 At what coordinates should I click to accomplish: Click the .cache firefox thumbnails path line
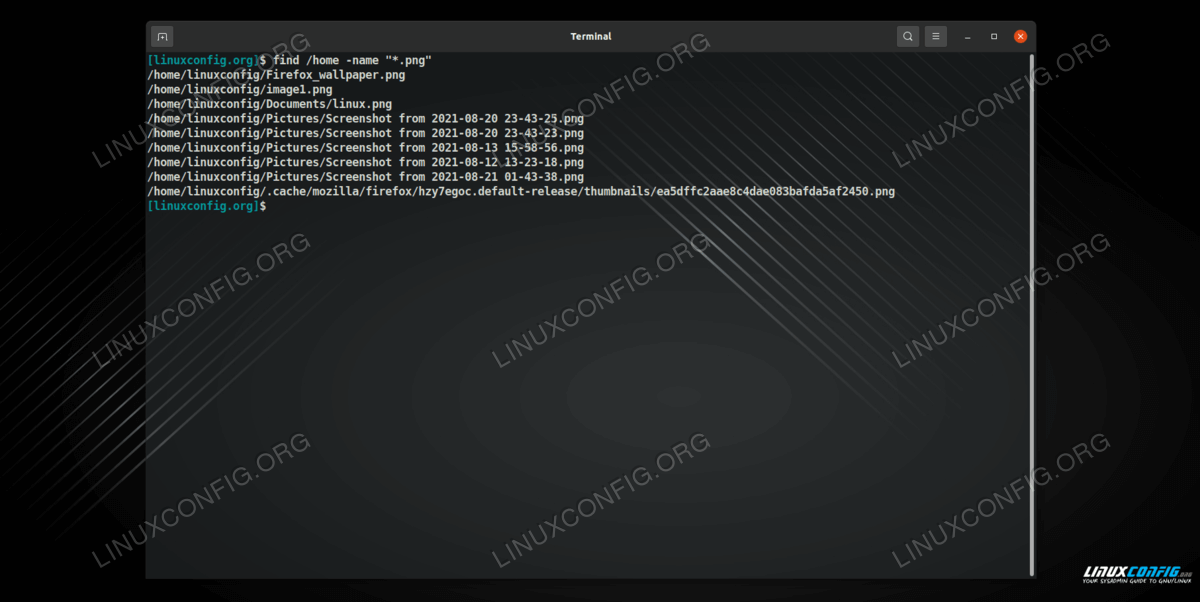[x=520, y=191]
